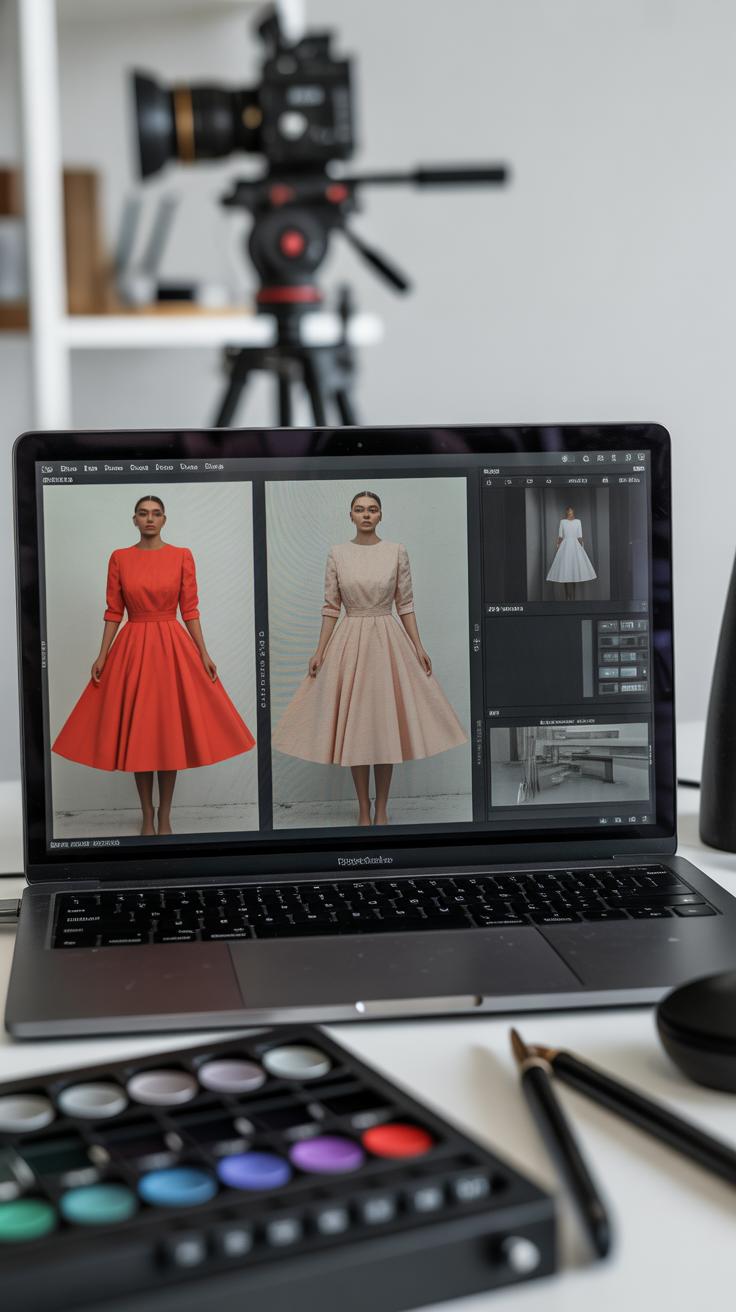Select the red dress photo in left pane

coord(152,660)
